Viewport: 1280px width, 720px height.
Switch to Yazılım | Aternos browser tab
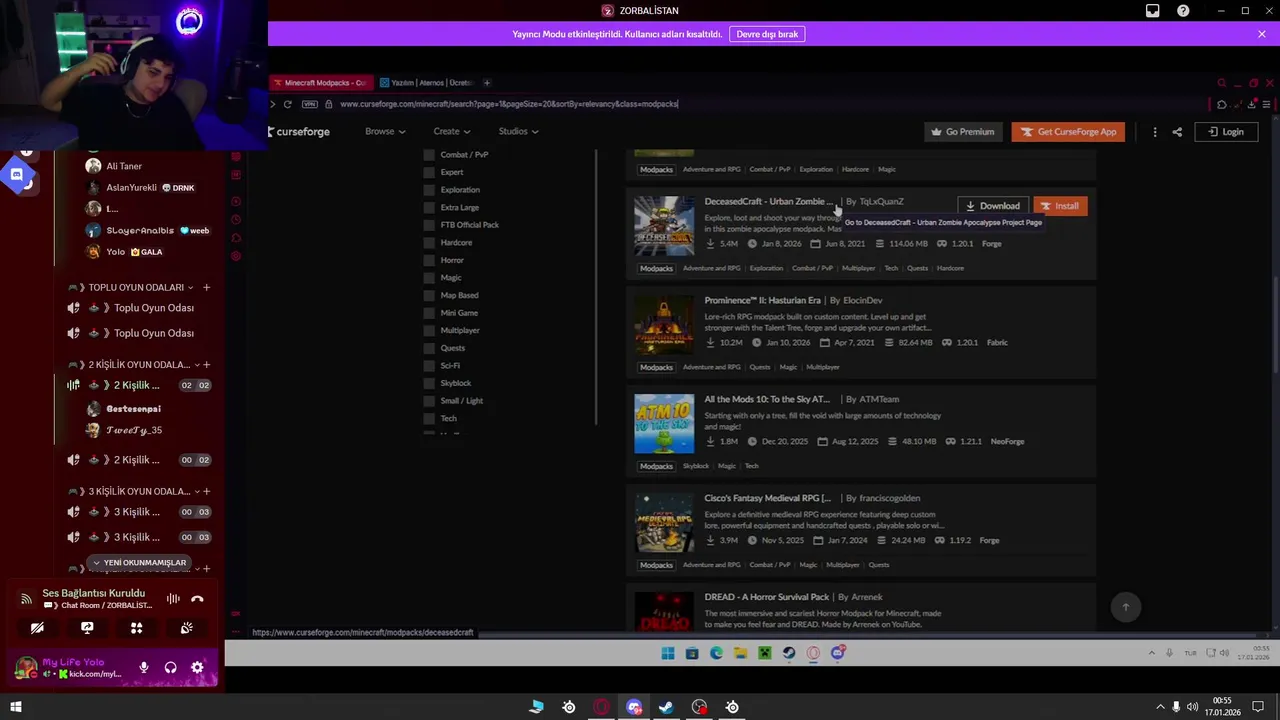pos(426,83)
